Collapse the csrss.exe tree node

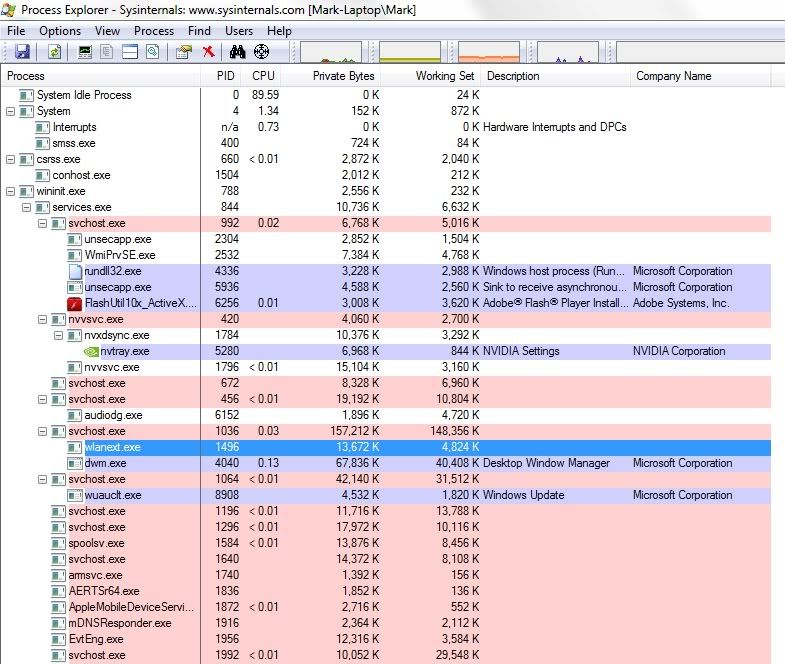click(10, 159)
